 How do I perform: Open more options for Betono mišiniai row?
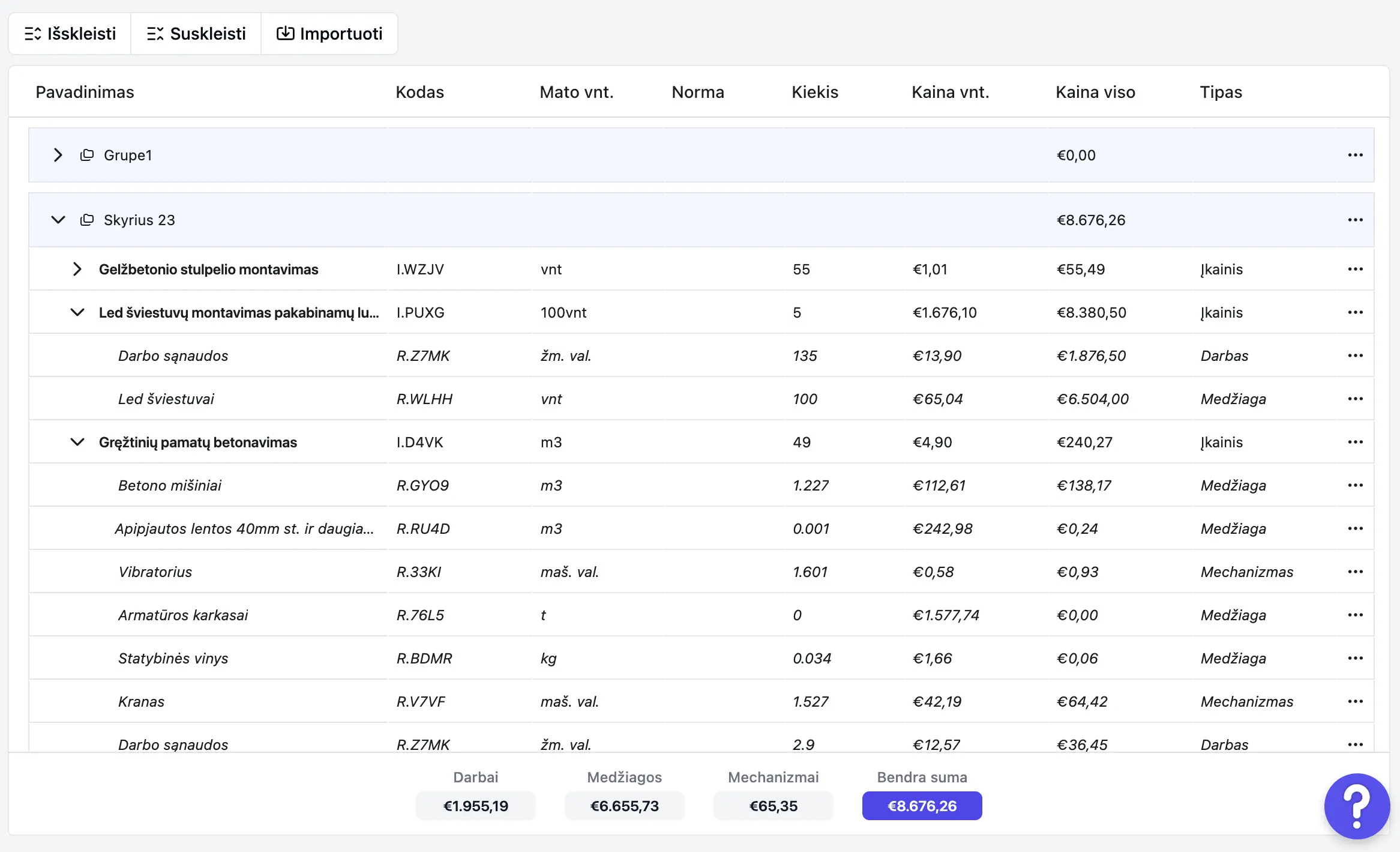pos(1355,485)
